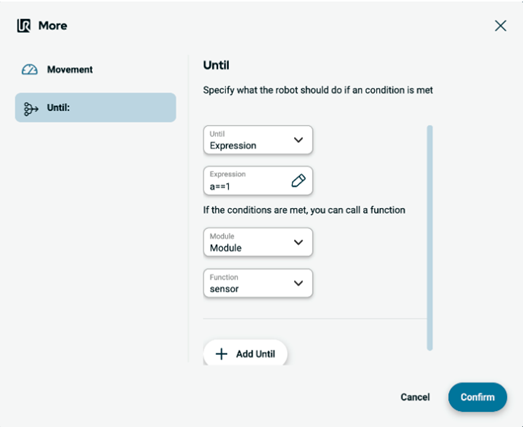Viewport: 523px width, 427px height.
Task: Click the chevron on the Module field
Action: tap(298, 242)
